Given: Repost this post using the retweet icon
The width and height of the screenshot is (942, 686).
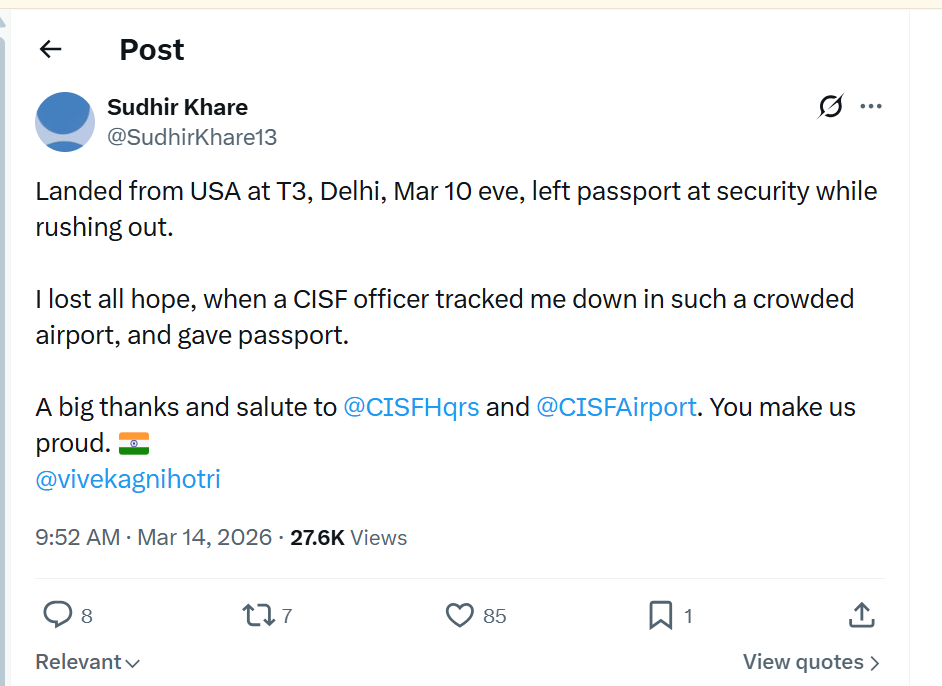Looking at the screenshot, I should 258,615.
